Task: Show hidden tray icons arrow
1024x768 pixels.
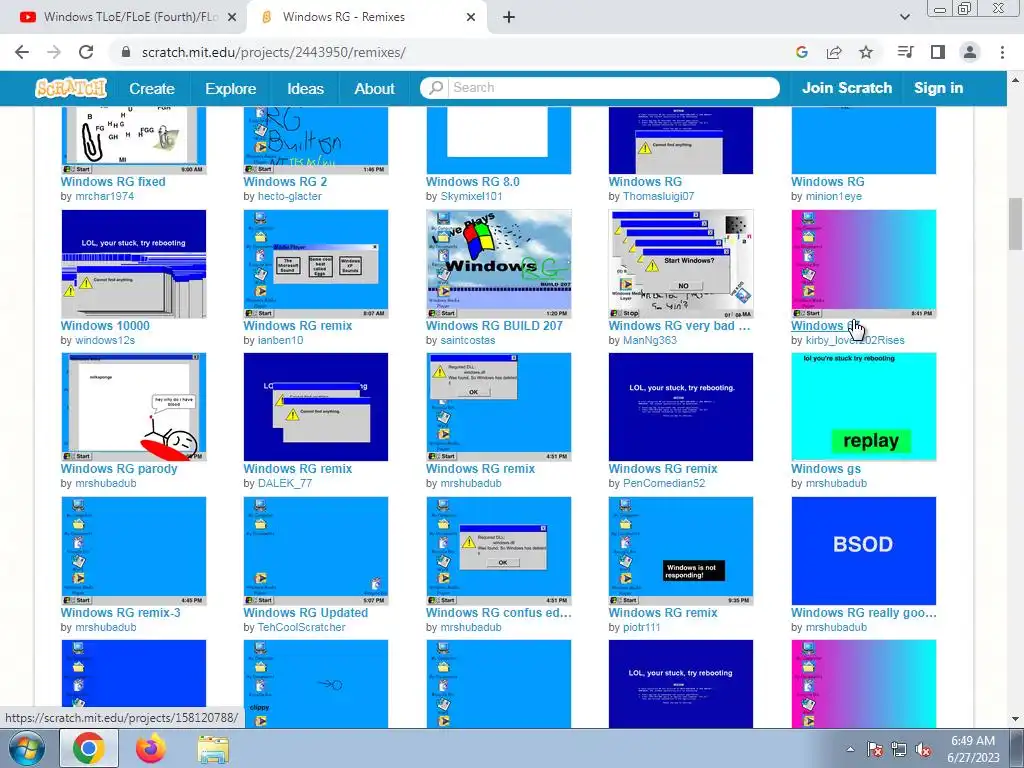Action: [x=850, y=749]
